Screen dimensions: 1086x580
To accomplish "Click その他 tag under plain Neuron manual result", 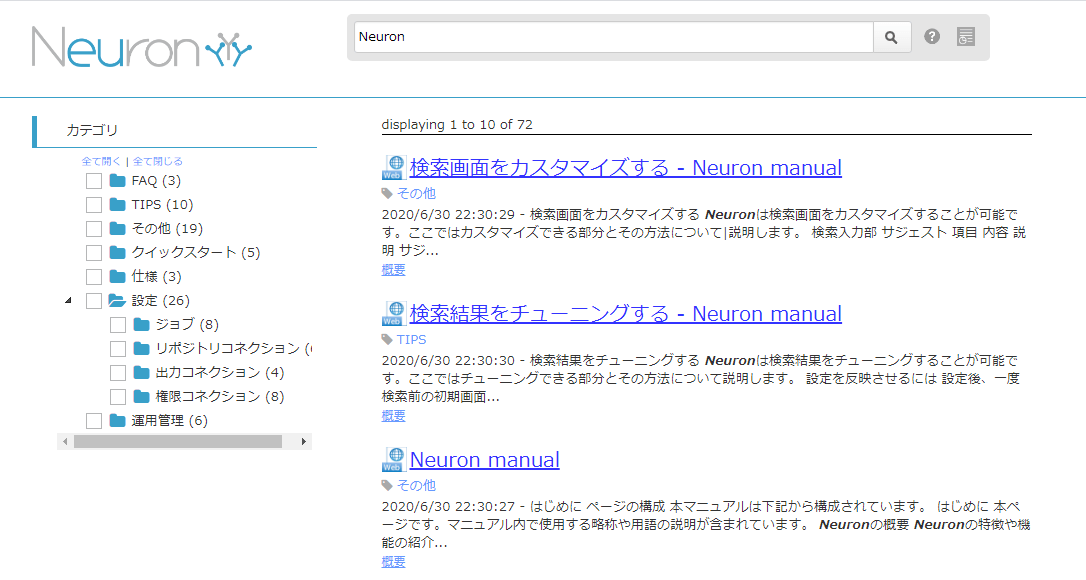I will point(416,485).
